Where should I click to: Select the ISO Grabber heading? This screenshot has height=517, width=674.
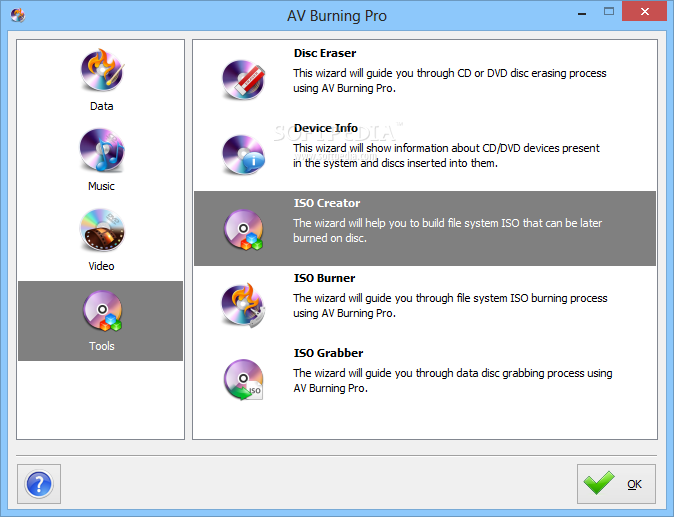[x=328, y=353]
